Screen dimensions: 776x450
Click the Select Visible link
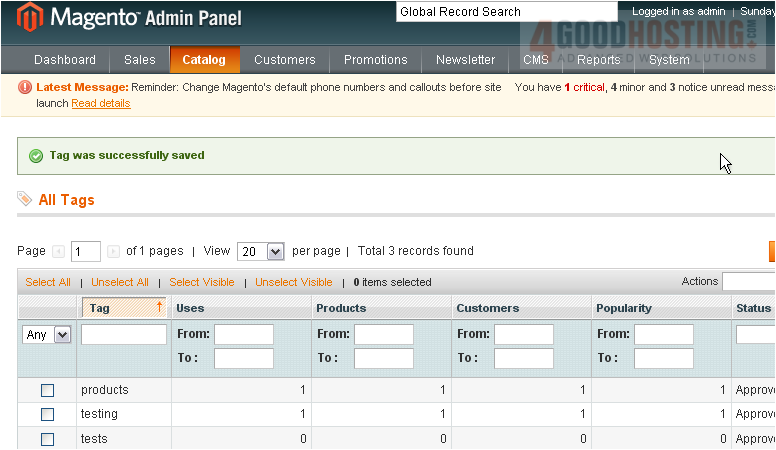pos(201,282)
